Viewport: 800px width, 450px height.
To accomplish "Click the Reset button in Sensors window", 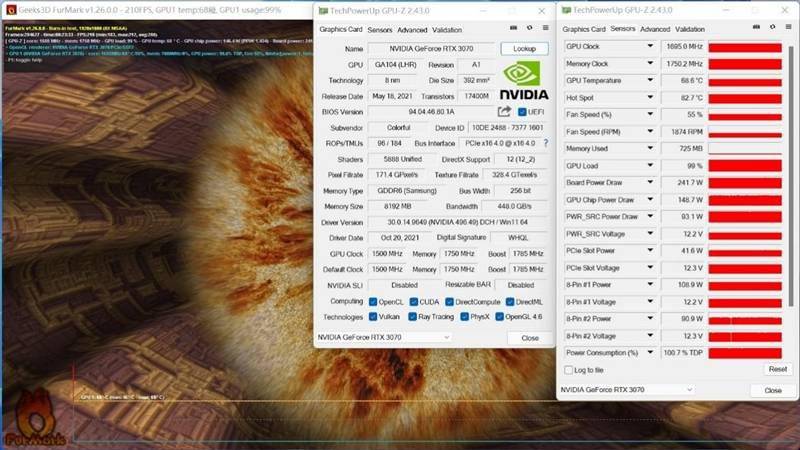I will pos(778,369).
